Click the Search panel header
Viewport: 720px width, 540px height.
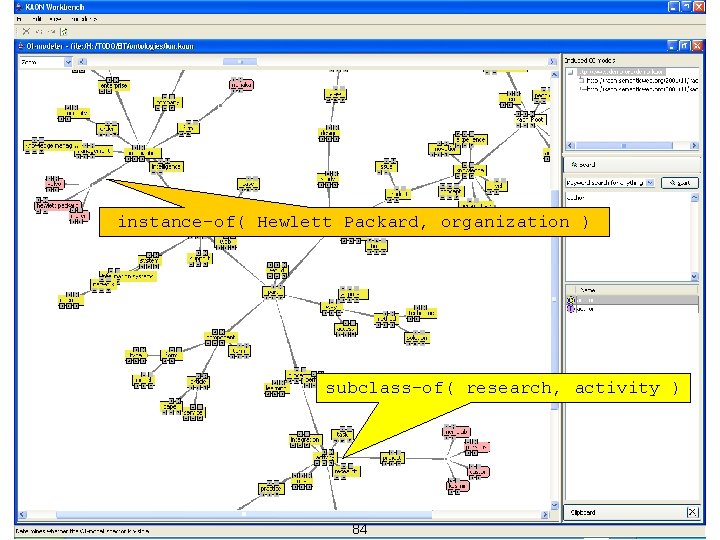632,164
